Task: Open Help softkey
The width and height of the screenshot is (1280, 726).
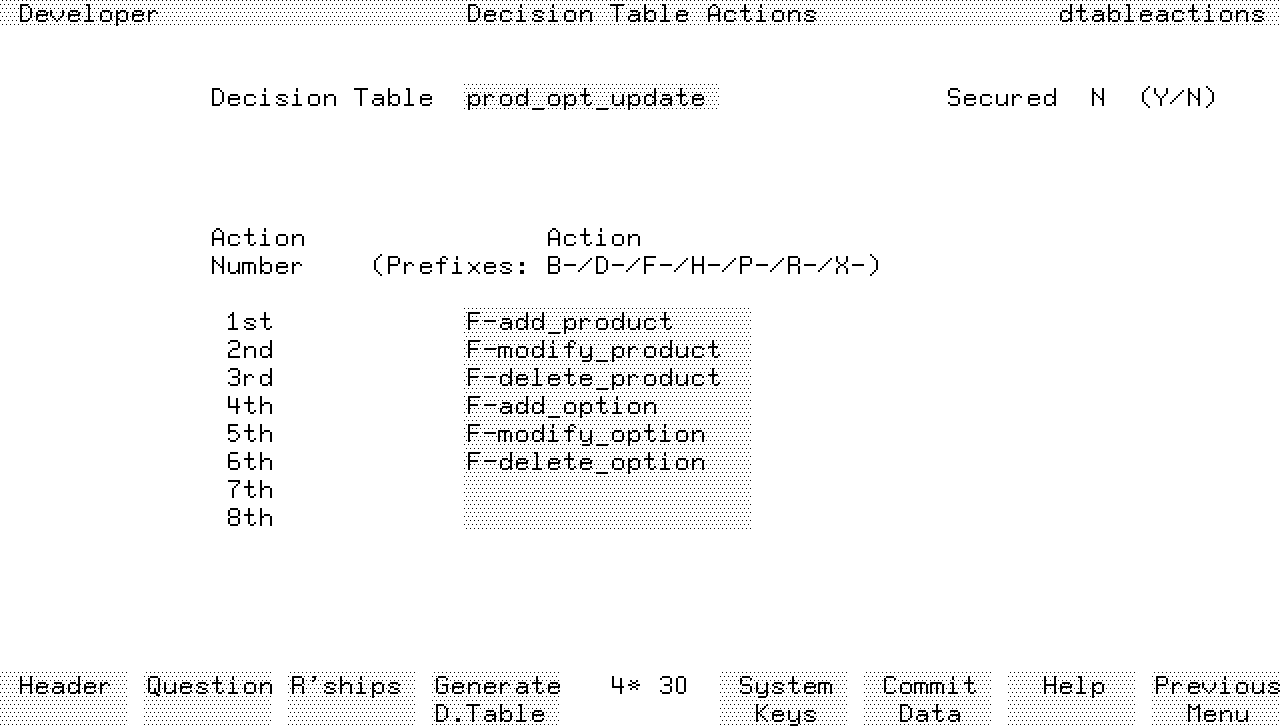Action: (x=1073, y=698)
